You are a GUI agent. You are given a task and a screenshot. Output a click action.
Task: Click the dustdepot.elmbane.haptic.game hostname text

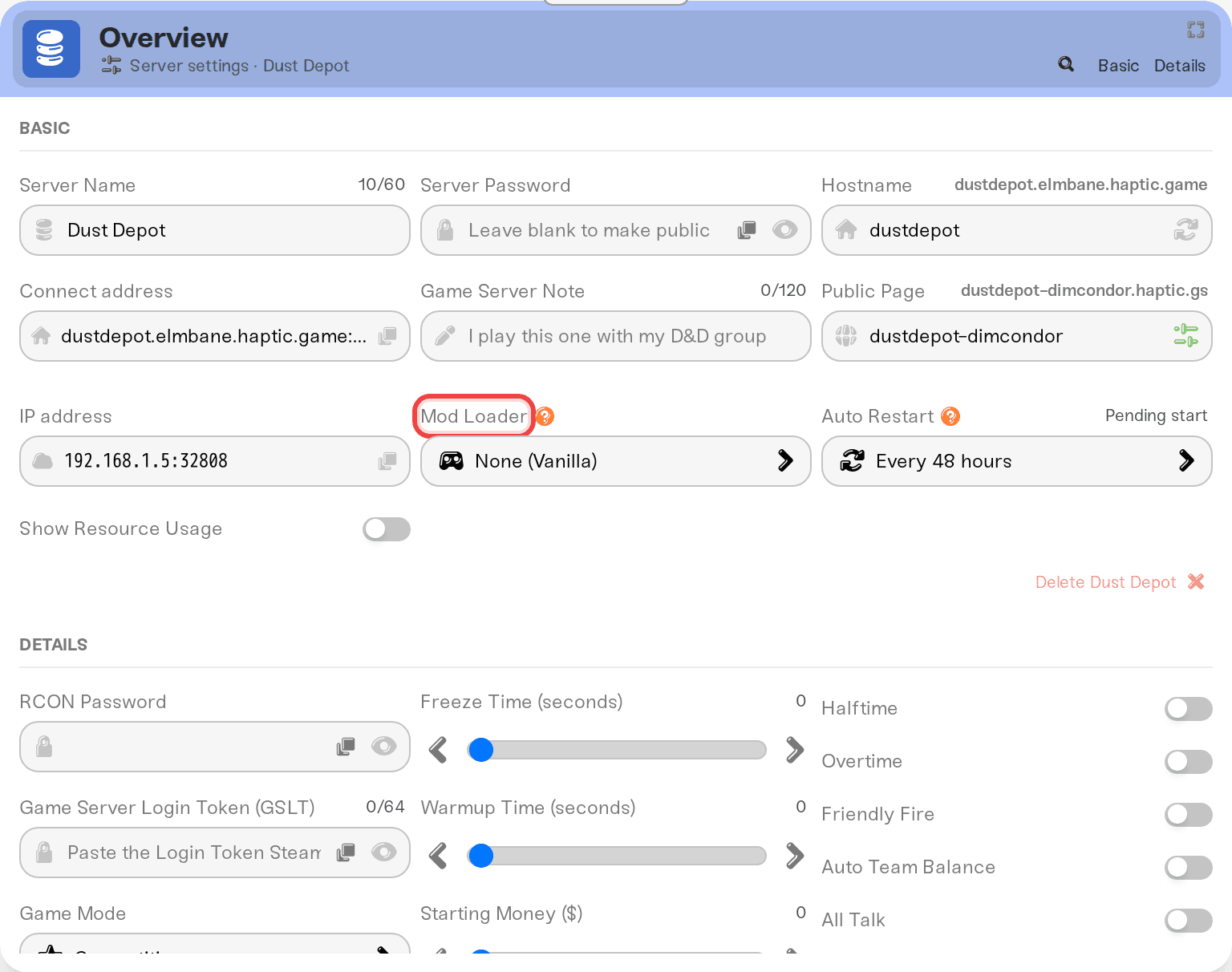pos(1080,184)
